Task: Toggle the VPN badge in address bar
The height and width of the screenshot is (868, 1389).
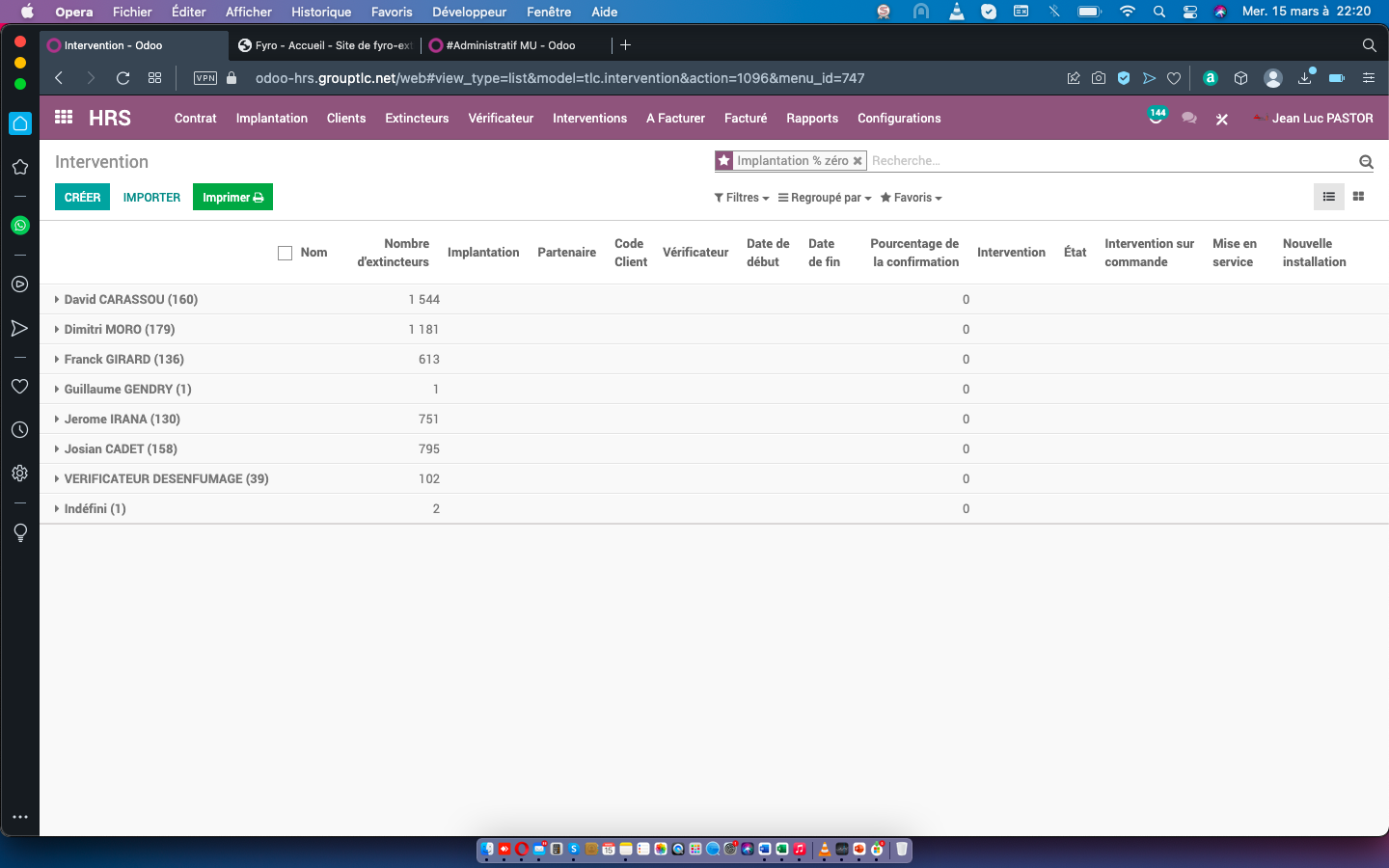Action: (x=205, y=78)
